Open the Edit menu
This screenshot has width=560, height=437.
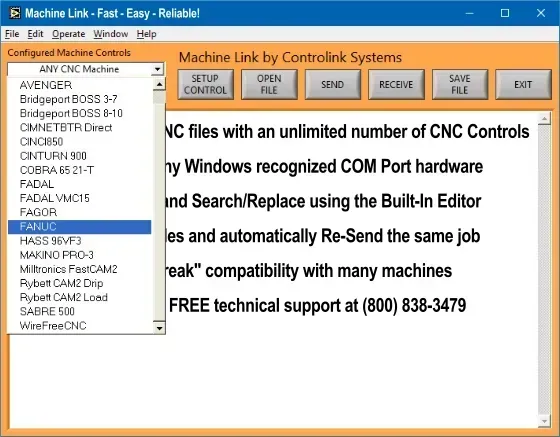35,34
